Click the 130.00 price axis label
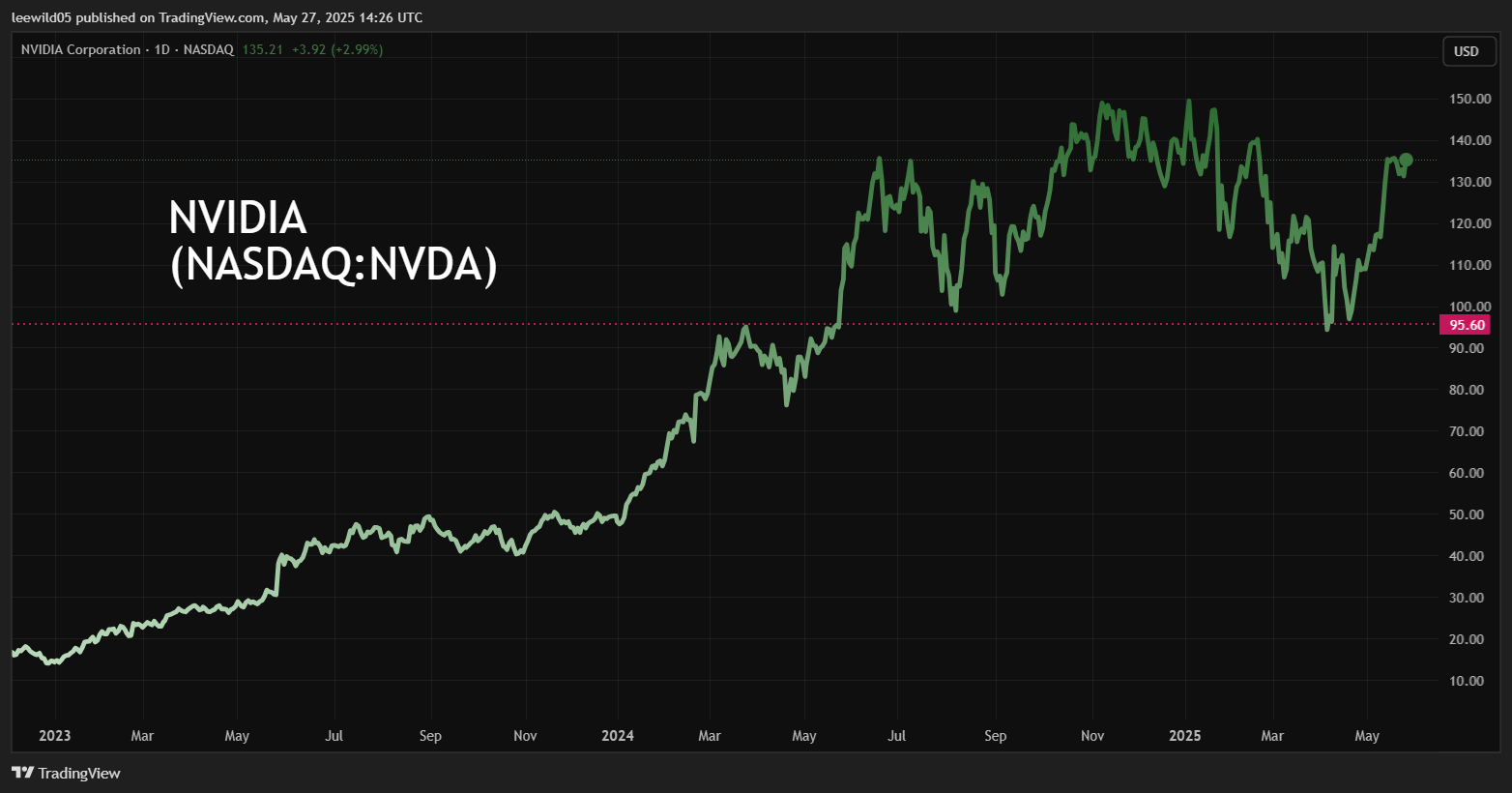This screenshot has width=1512, height=793. [x=1469, y=182]
